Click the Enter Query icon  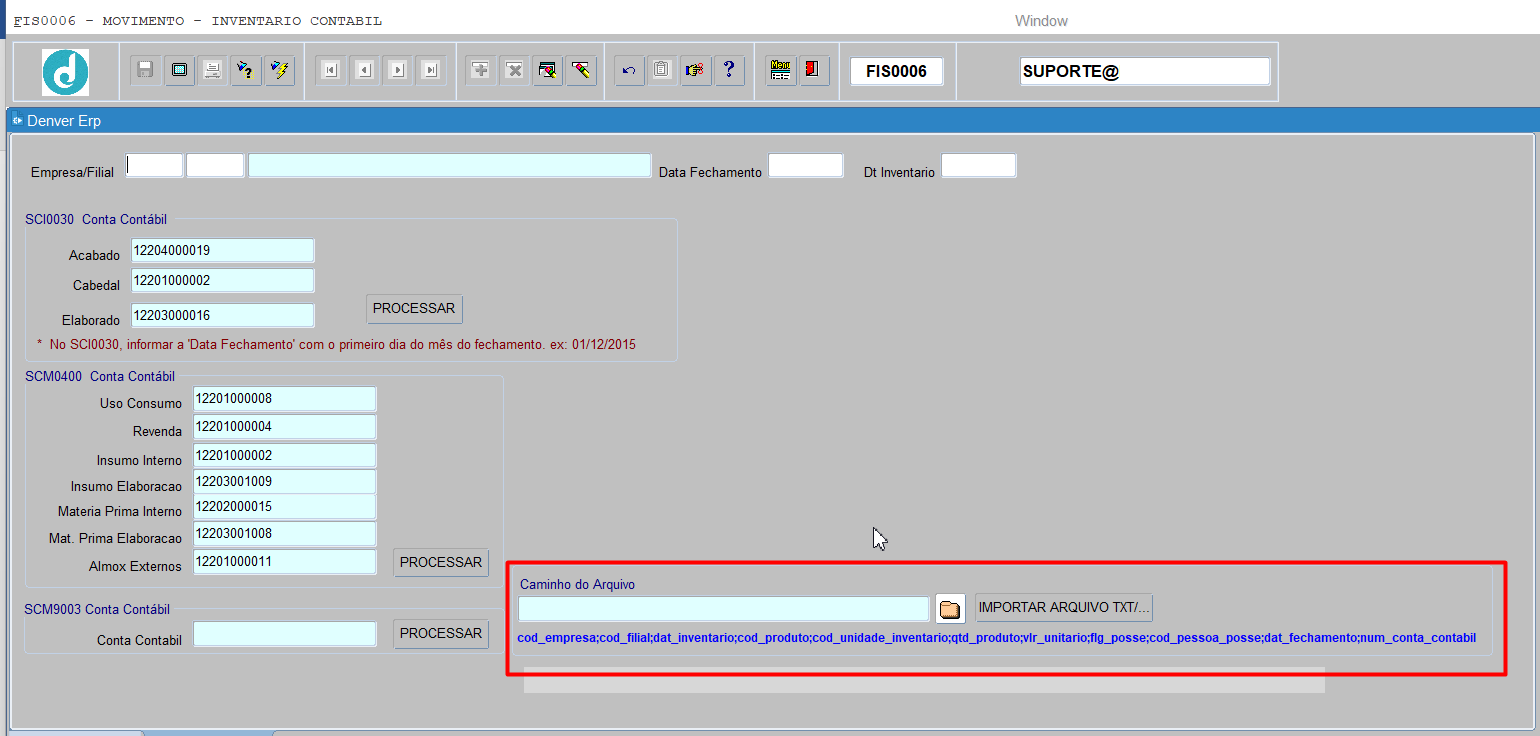click(x=246, y=70)
